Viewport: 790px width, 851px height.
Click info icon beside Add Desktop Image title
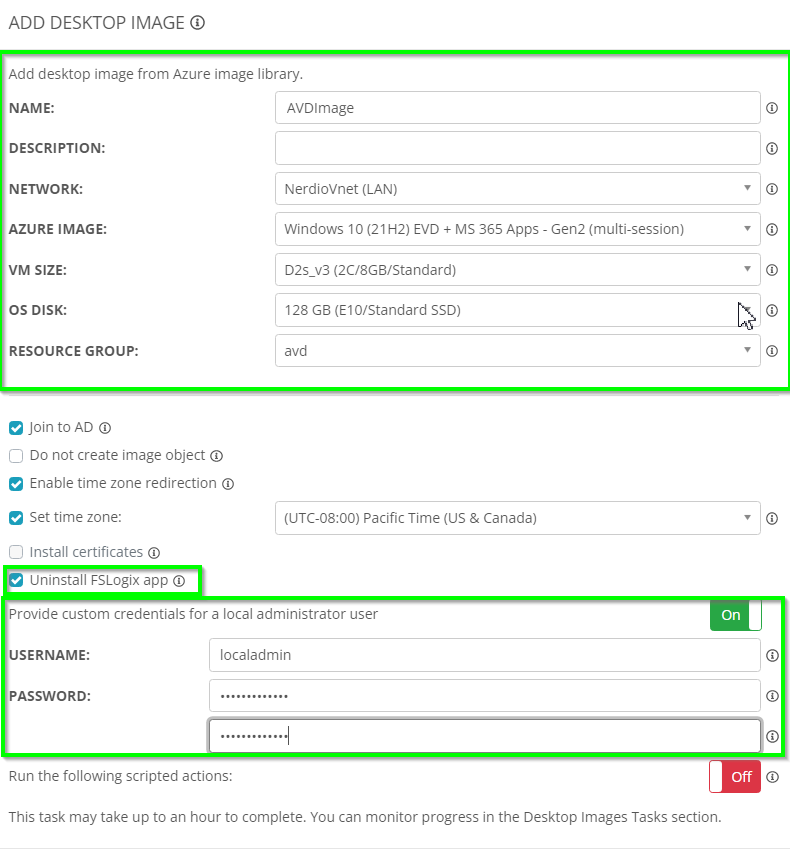point(198,23)
